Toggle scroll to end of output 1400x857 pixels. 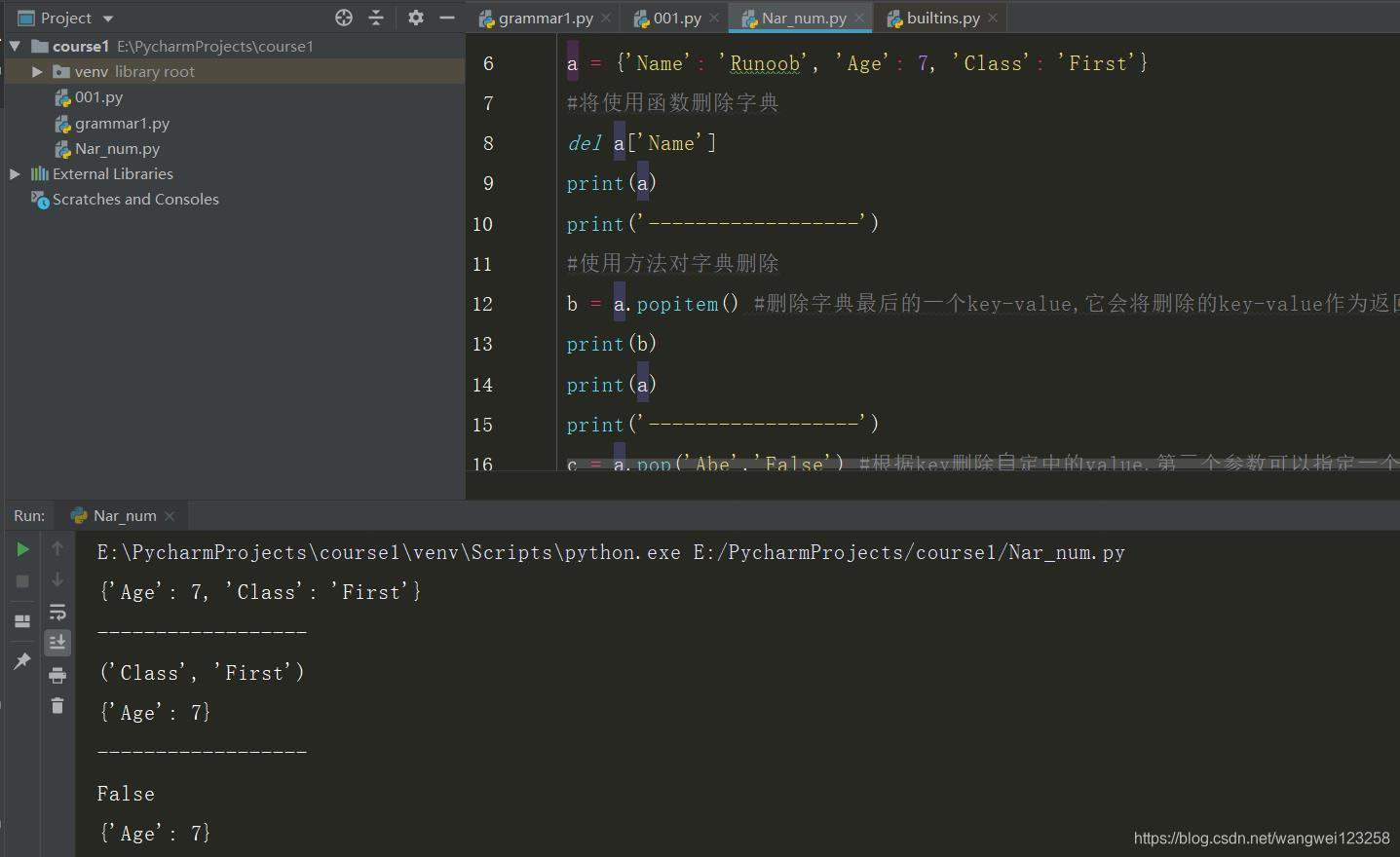(57, 642)
